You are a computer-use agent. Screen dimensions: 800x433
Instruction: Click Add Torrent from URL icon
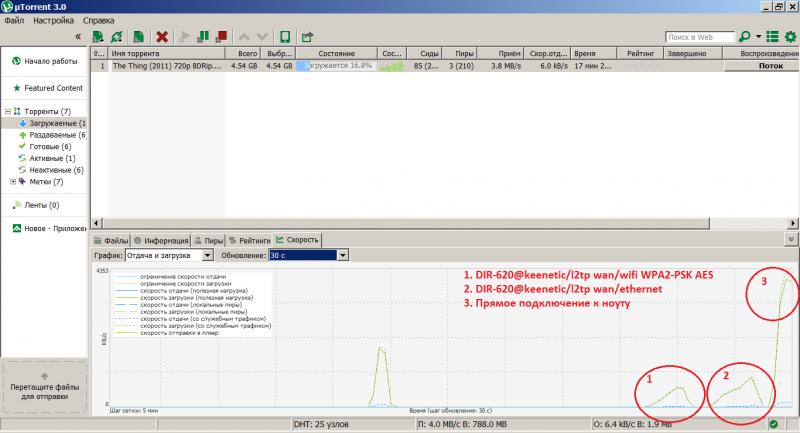click(x=117, y=37)
